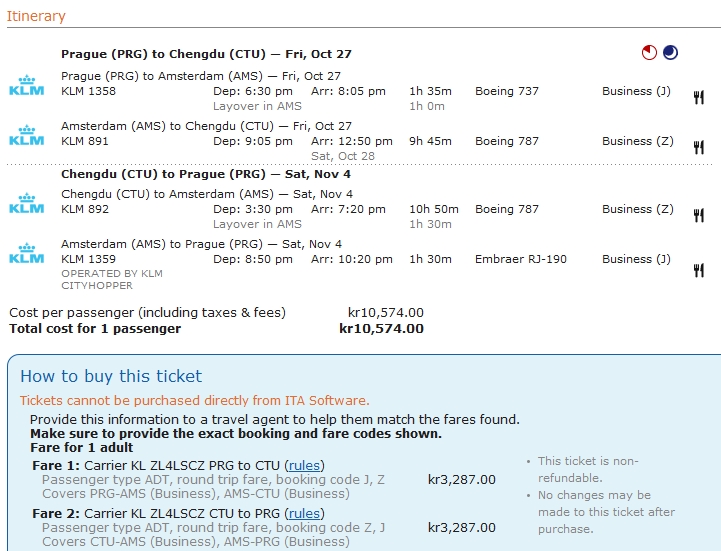This screenshot has width=721, height=551.
Task: Open the rules link for Fare 1
Action: [304, 465]
